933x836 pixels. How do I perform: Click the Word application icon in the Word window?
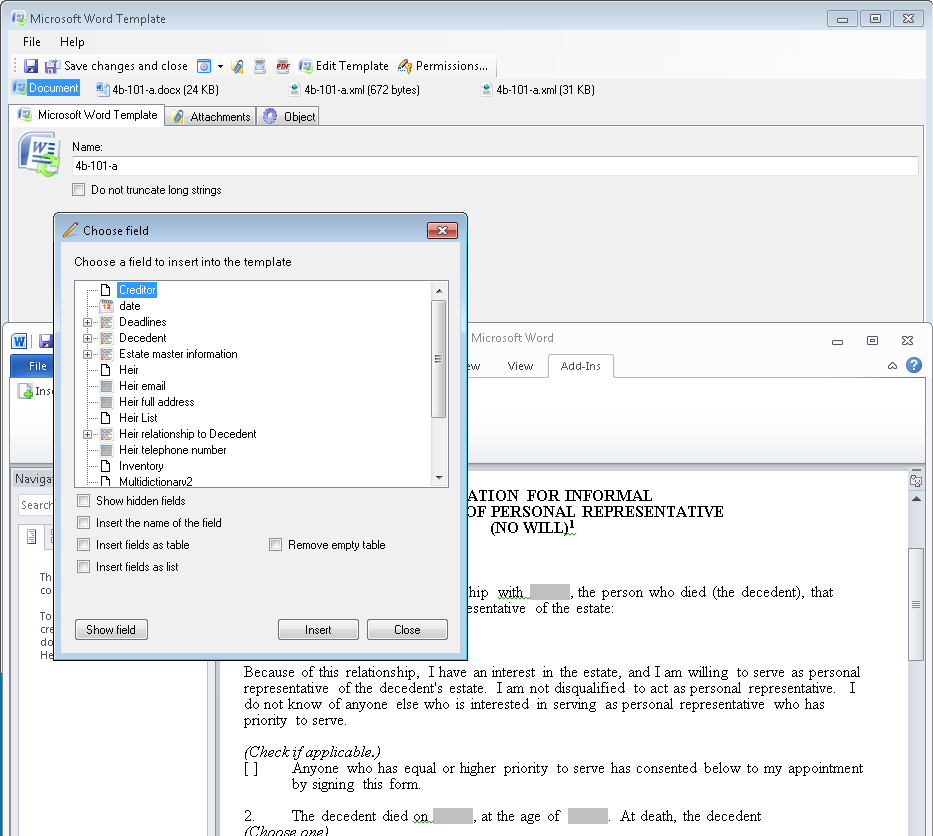[20, 341]
